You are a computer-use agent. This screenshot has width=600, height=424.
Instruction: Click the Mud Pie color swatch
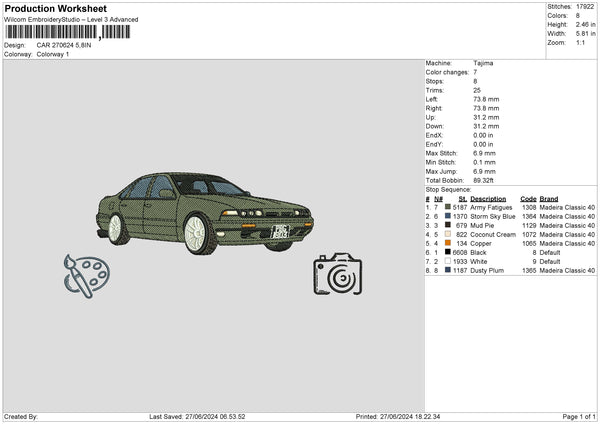point(448,225)
